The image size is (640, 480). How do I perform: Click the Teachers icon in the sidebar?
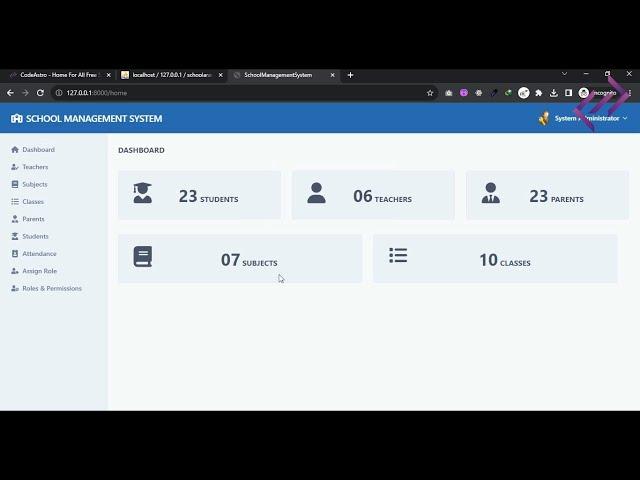pyautogui.click(x=15, y=167)
